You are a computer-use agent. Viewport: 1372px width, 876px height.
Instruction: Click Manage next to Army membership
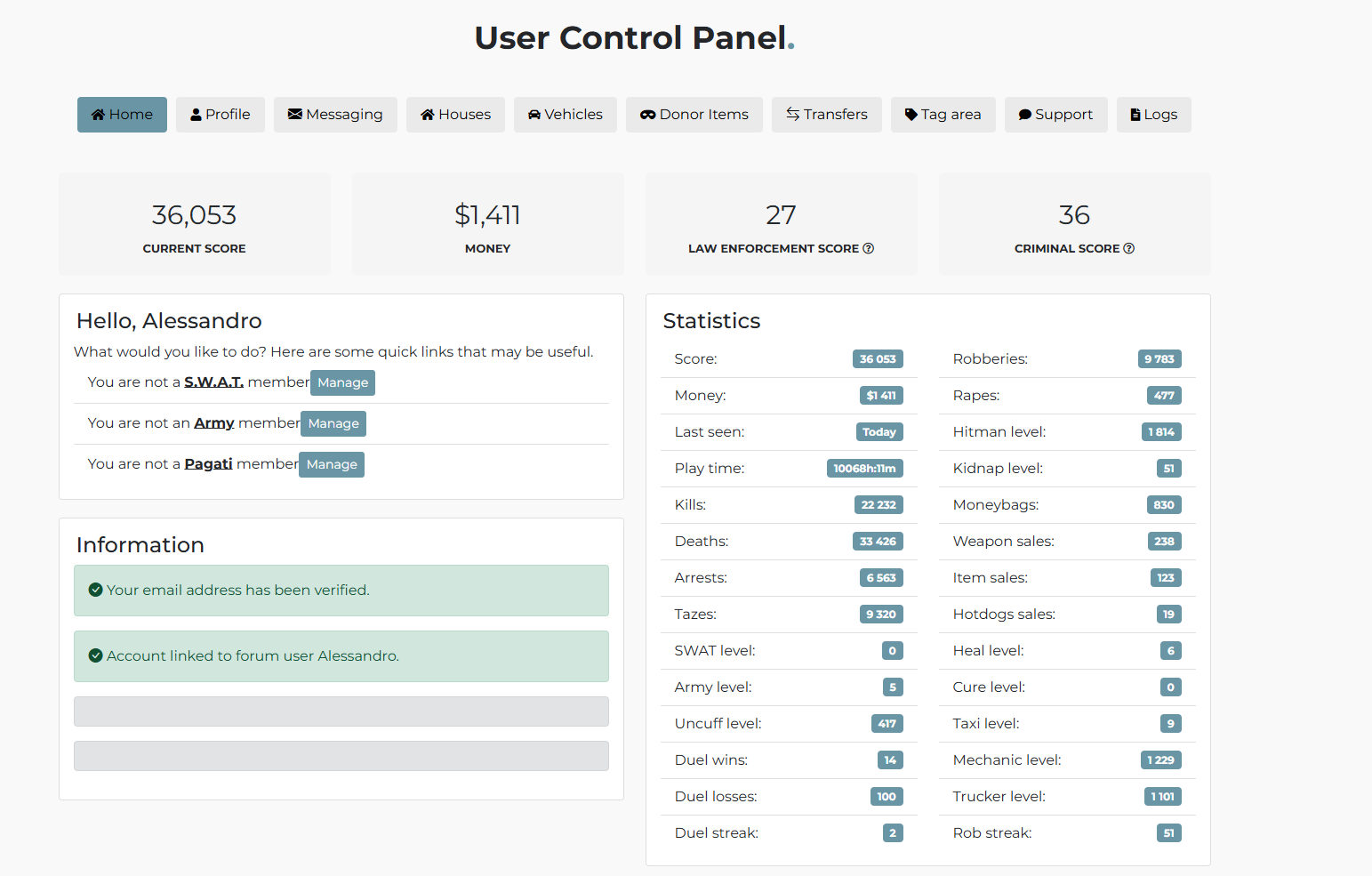(x=333, y=423)
